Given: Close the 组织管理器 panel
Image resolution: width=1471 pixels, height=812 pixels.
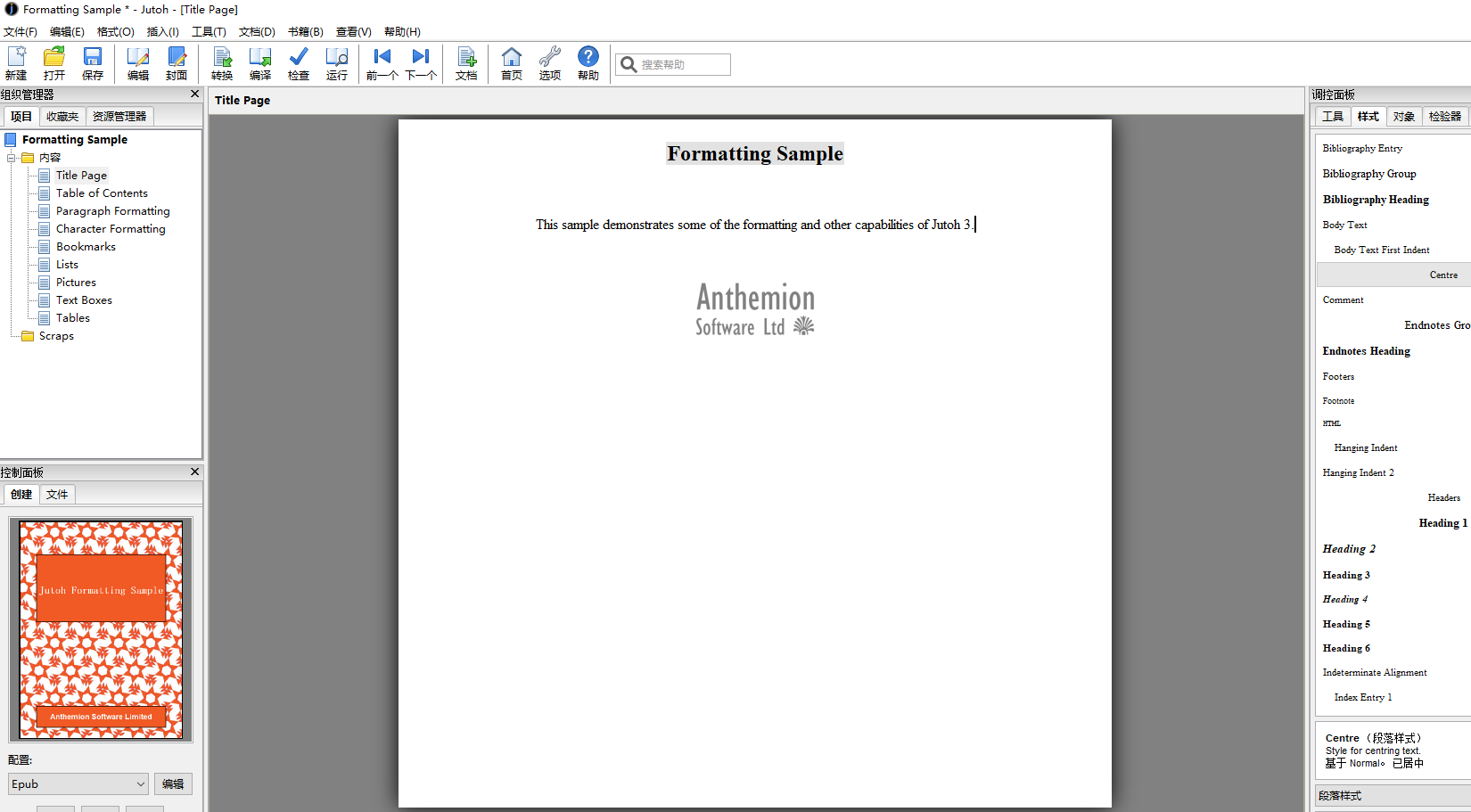Looking at the screenshot, I should (x=195, y=94).
